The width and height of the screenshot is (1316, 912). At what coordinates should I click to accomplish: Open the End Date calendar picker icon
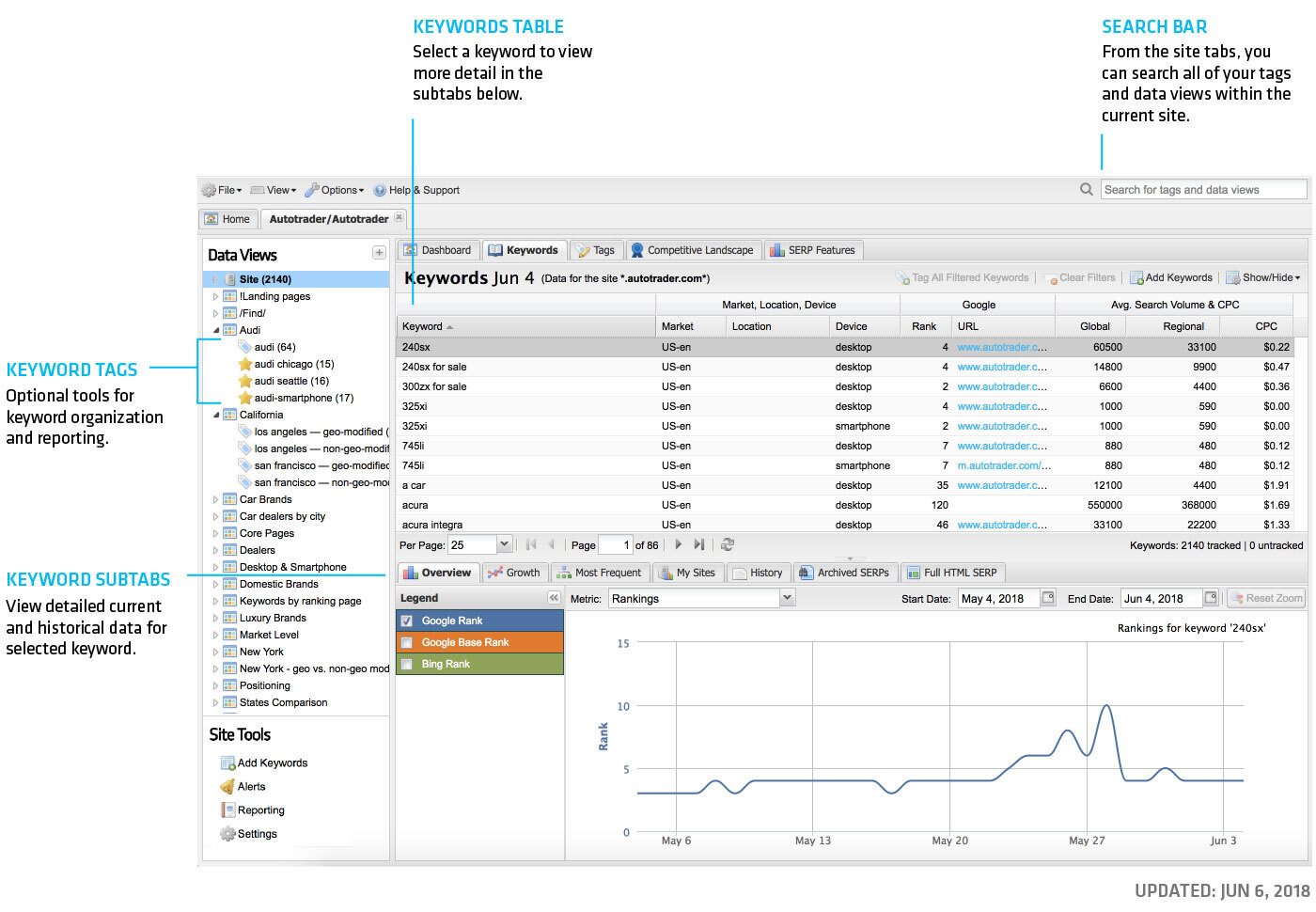1212,597
